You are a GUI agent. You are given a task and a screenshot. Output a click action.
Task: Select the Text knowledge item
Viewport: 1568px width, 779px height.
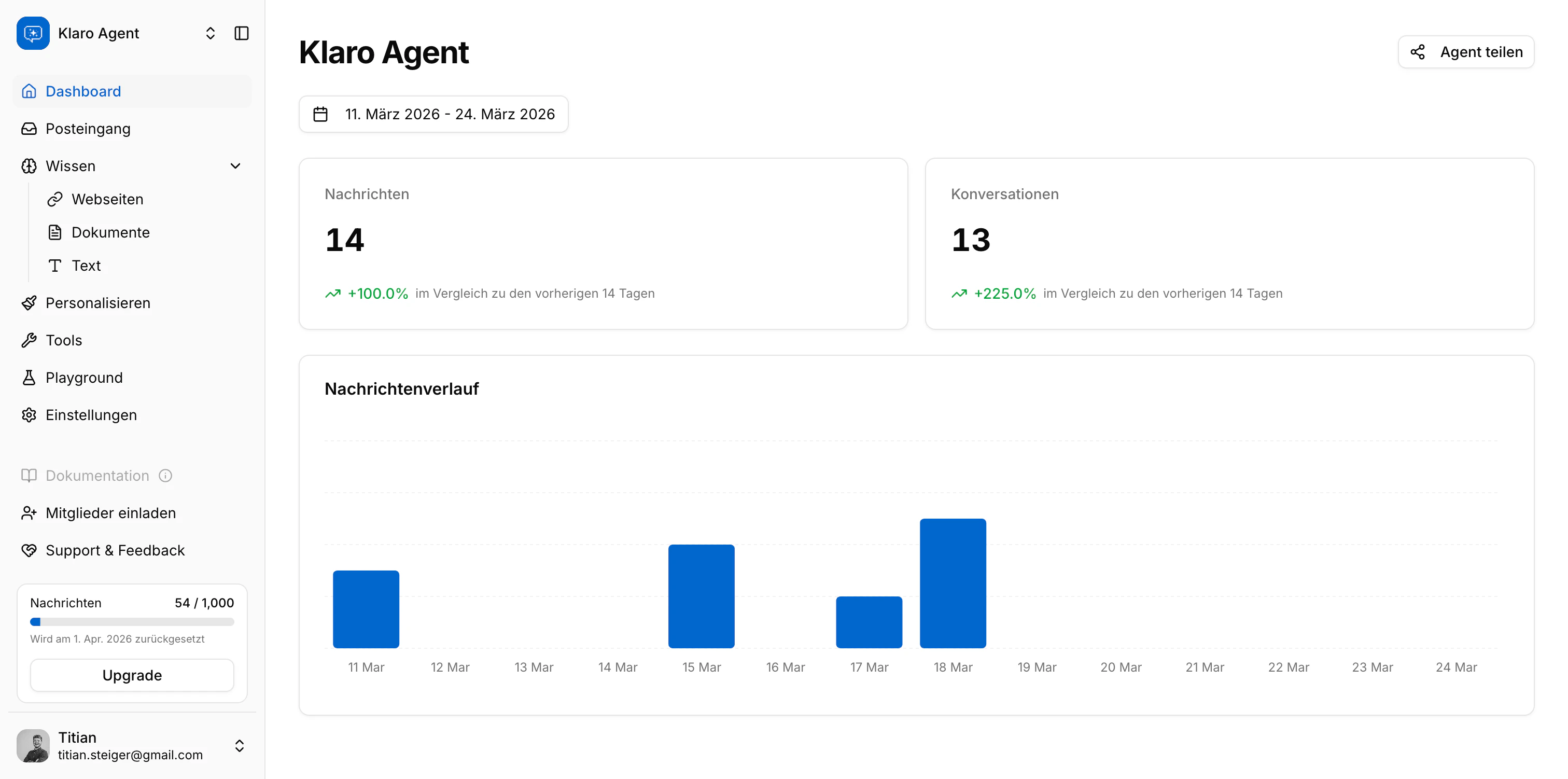coord(86,266)
